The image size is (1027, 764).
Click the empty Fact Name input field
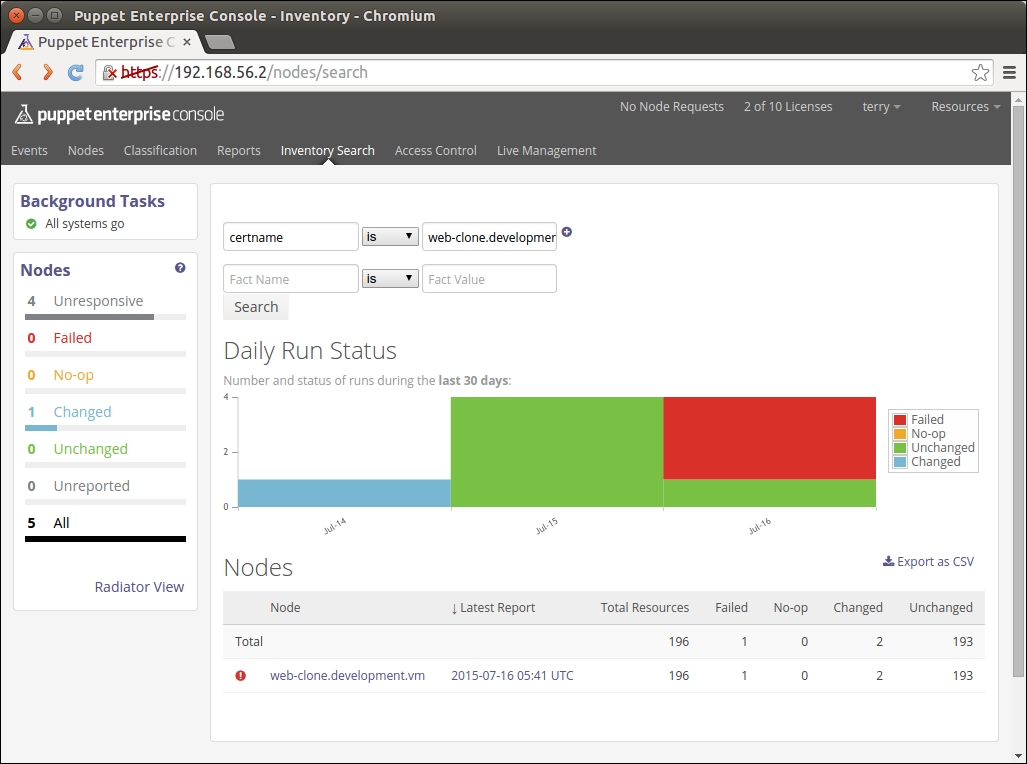pos(290,279)
